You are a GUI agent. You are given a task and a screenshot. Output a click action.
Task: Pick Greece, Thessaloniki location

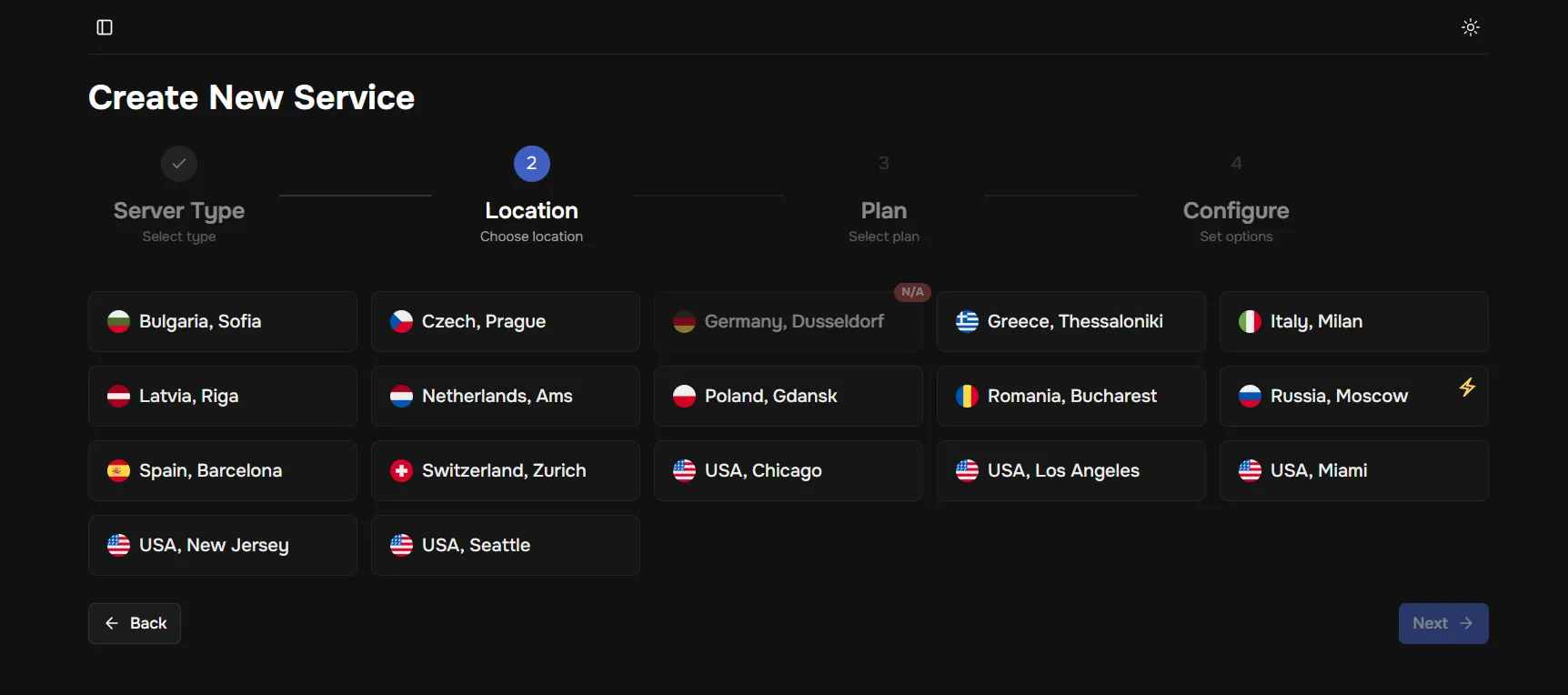1071,321
